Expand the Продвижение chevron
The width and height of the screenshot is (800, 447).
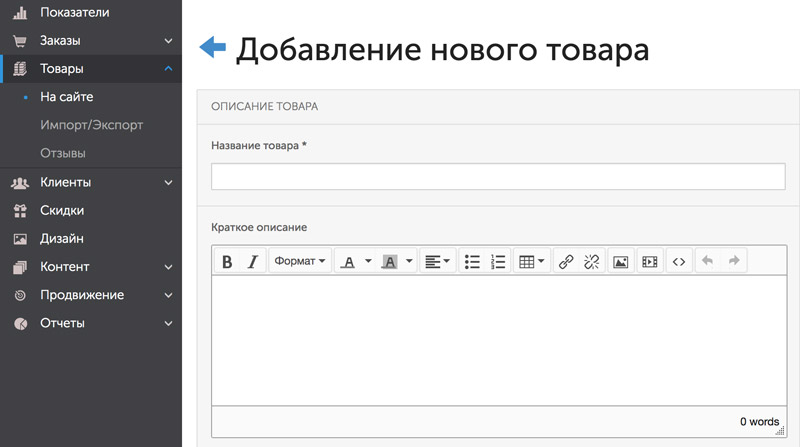coord(168,295)
